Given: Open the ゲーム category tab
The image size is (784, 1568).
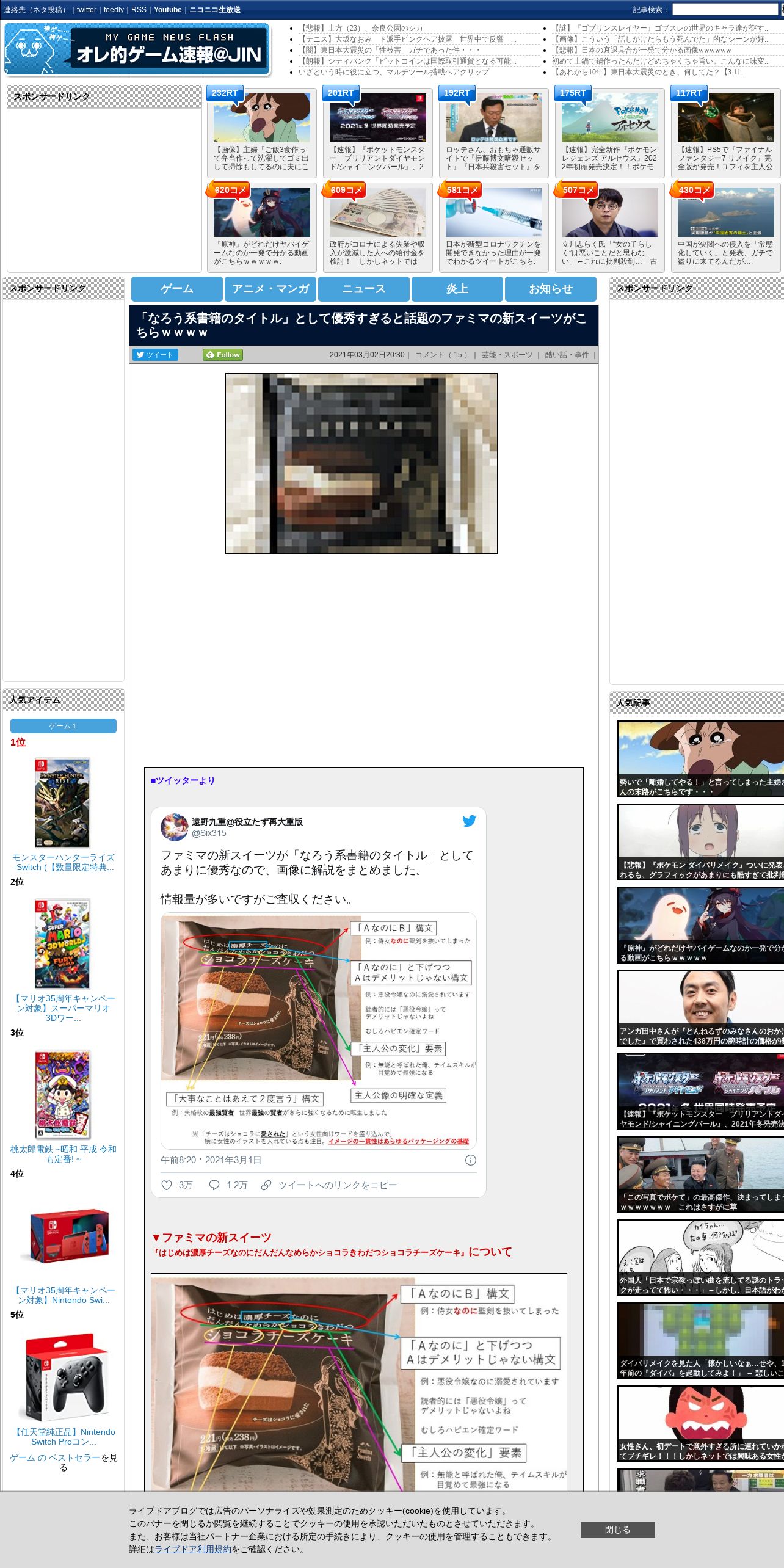Looking at the screenshot, I should point(177,289).
